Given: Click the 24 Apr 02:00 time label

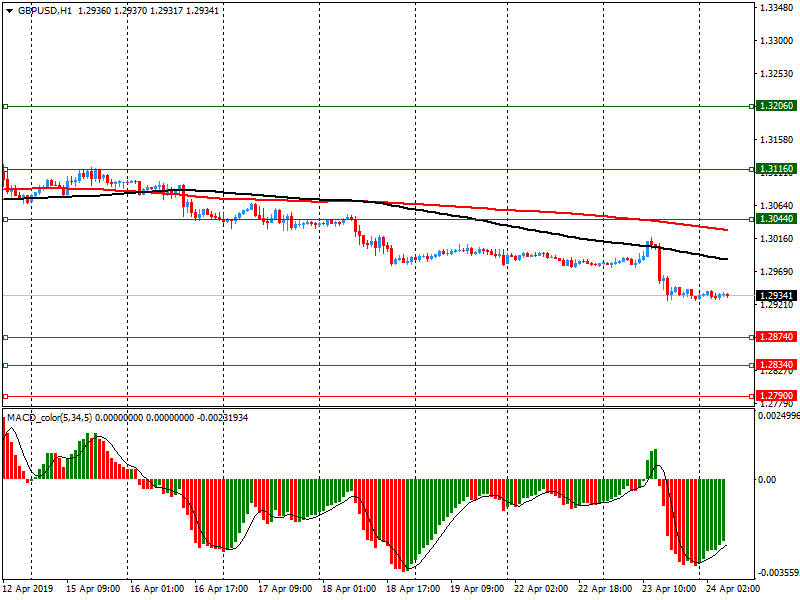Looking at the screenshot, I should [733, 589].
